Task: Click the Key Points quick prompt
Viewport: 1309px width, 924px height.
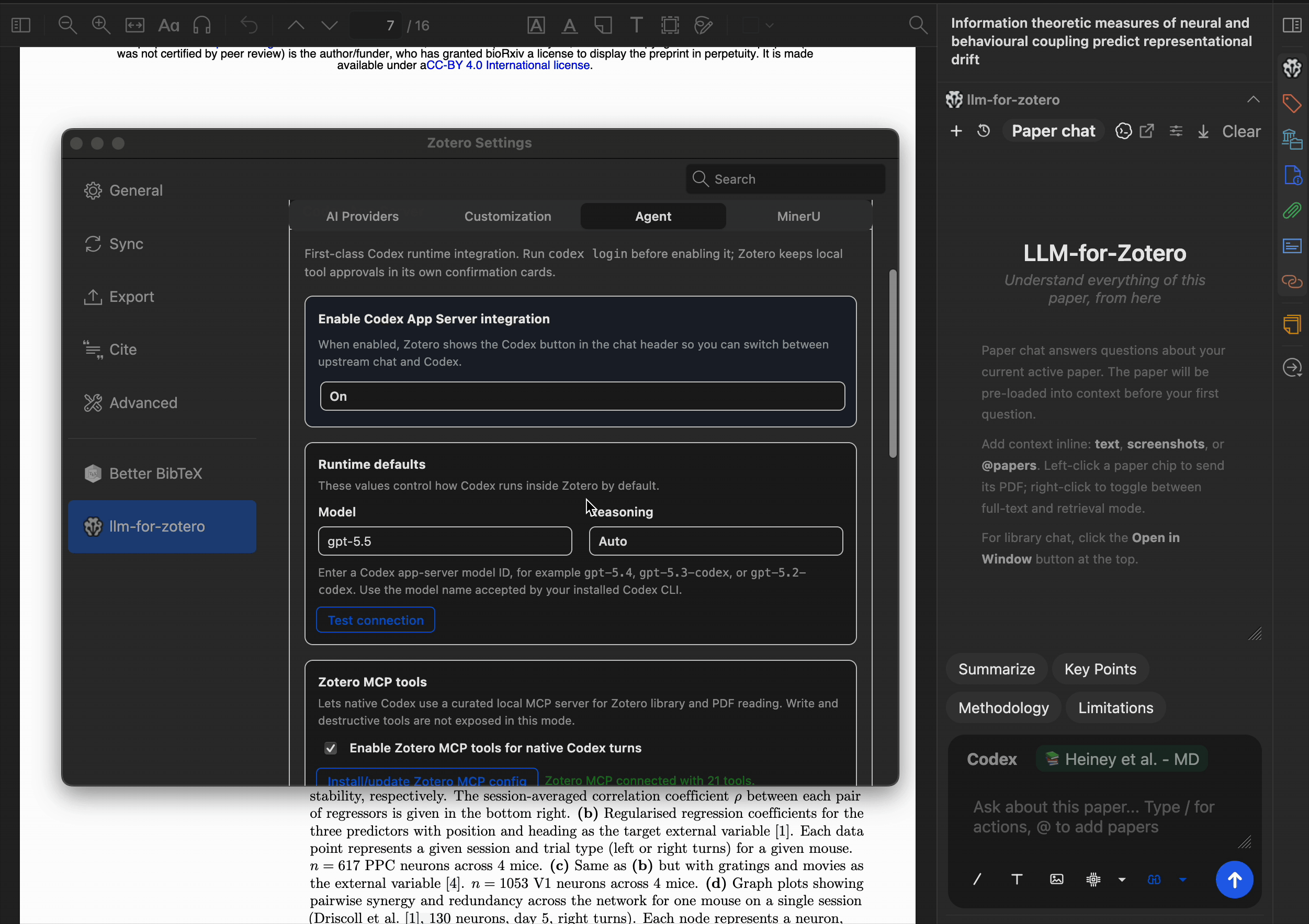Action: click(x=1100, y=669)
